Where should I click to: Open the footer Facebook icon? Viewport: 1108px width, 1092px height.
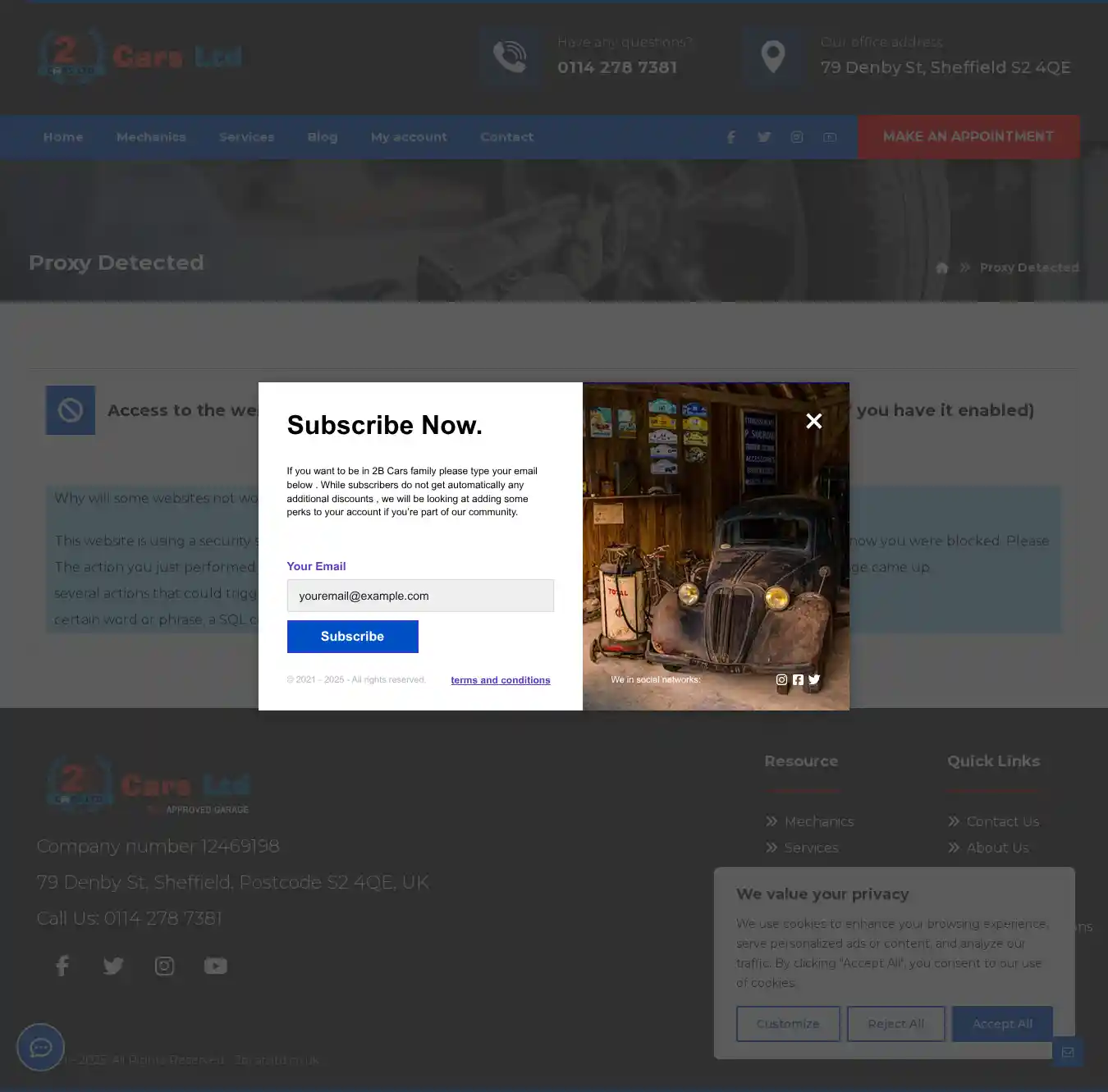click(x=62, y=966)
